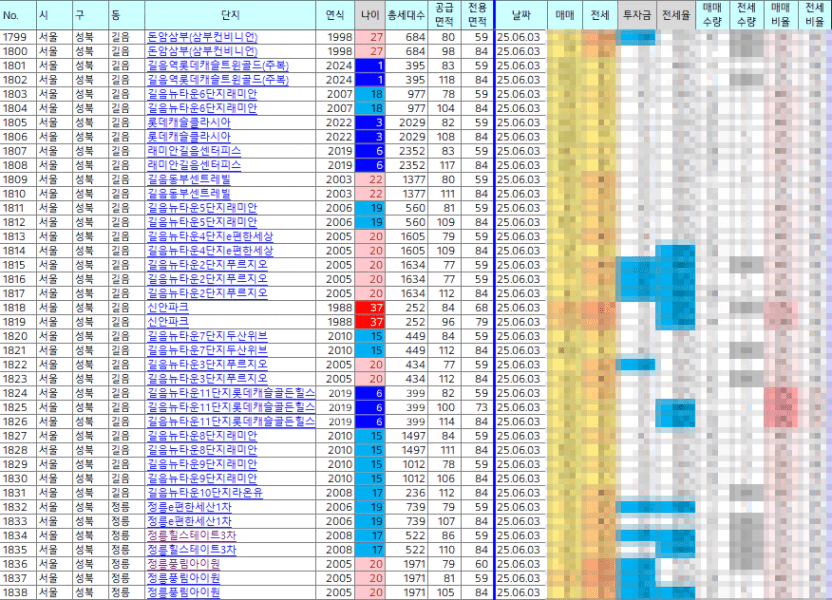The height and width of the screenshot is (600, 832).
Task: Click 공급면적 cell 118 in row 1802
Action: (444, 80)
